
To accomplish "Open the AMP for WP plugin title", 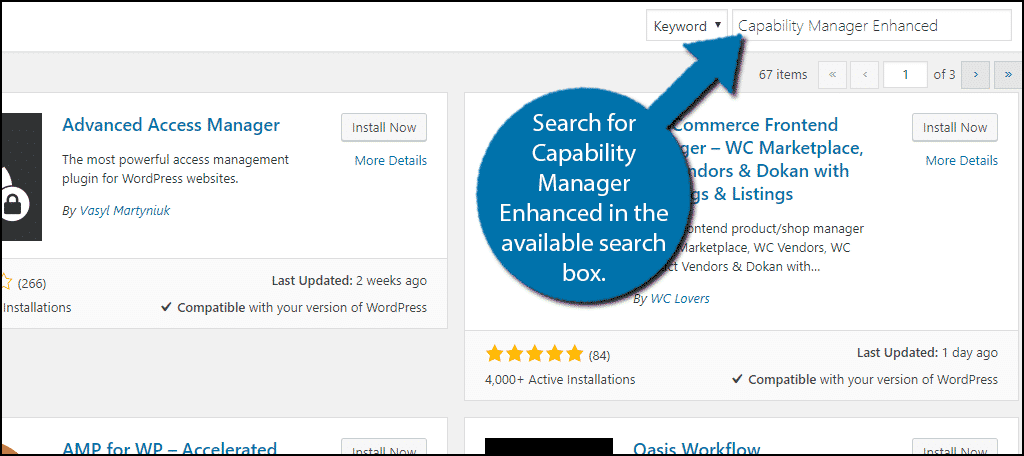I will (x=170, y=448).
